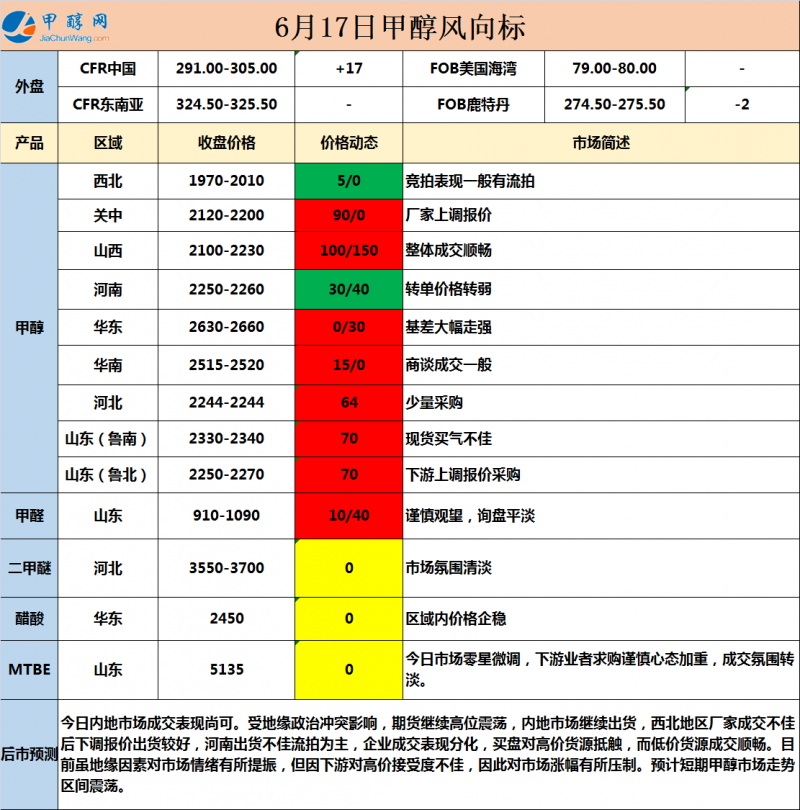The image size is (800, 810).
Task: Click price "2330-2340"
Action: click(x=226, y=439)
